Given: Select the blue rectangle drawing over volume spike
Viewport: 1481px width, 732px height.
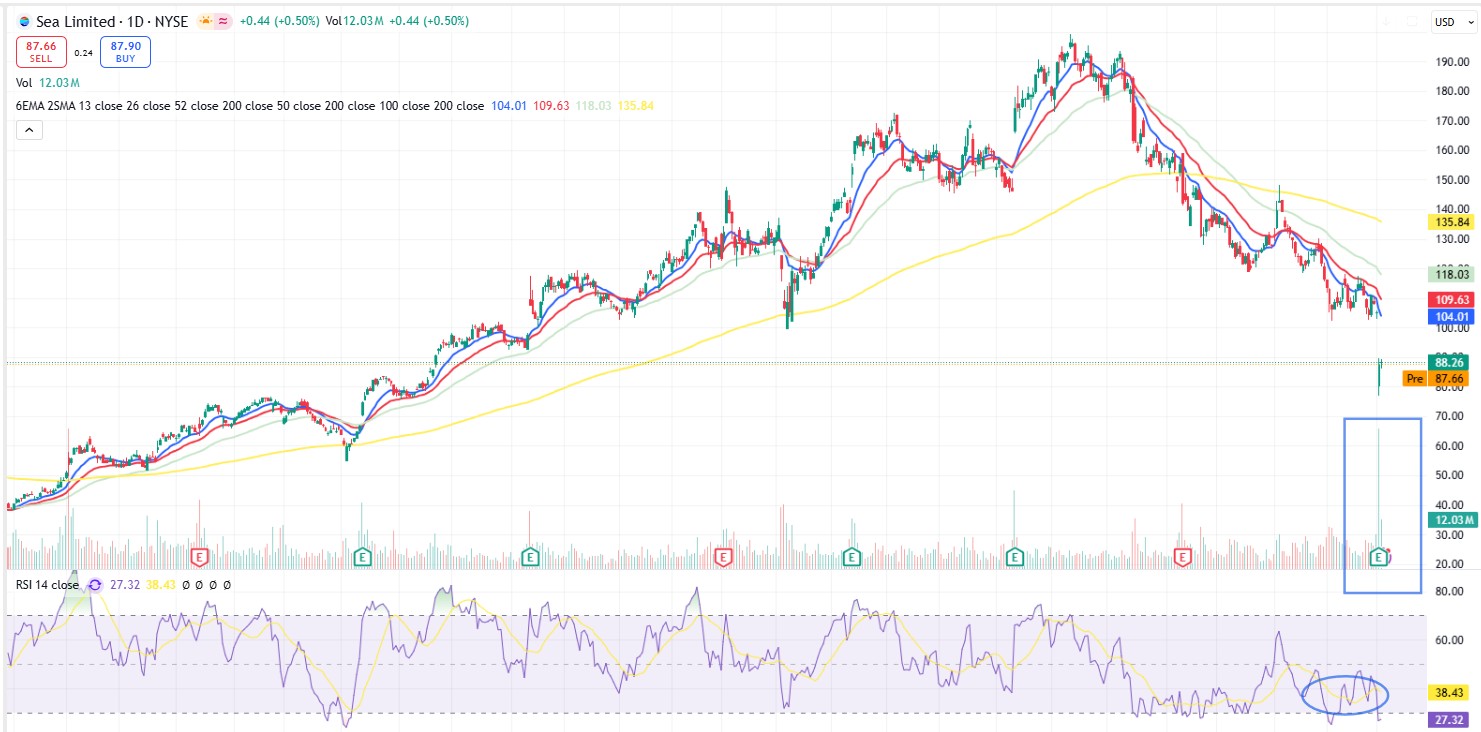Looking at the screenshot, I should [x=1345, y=500].
